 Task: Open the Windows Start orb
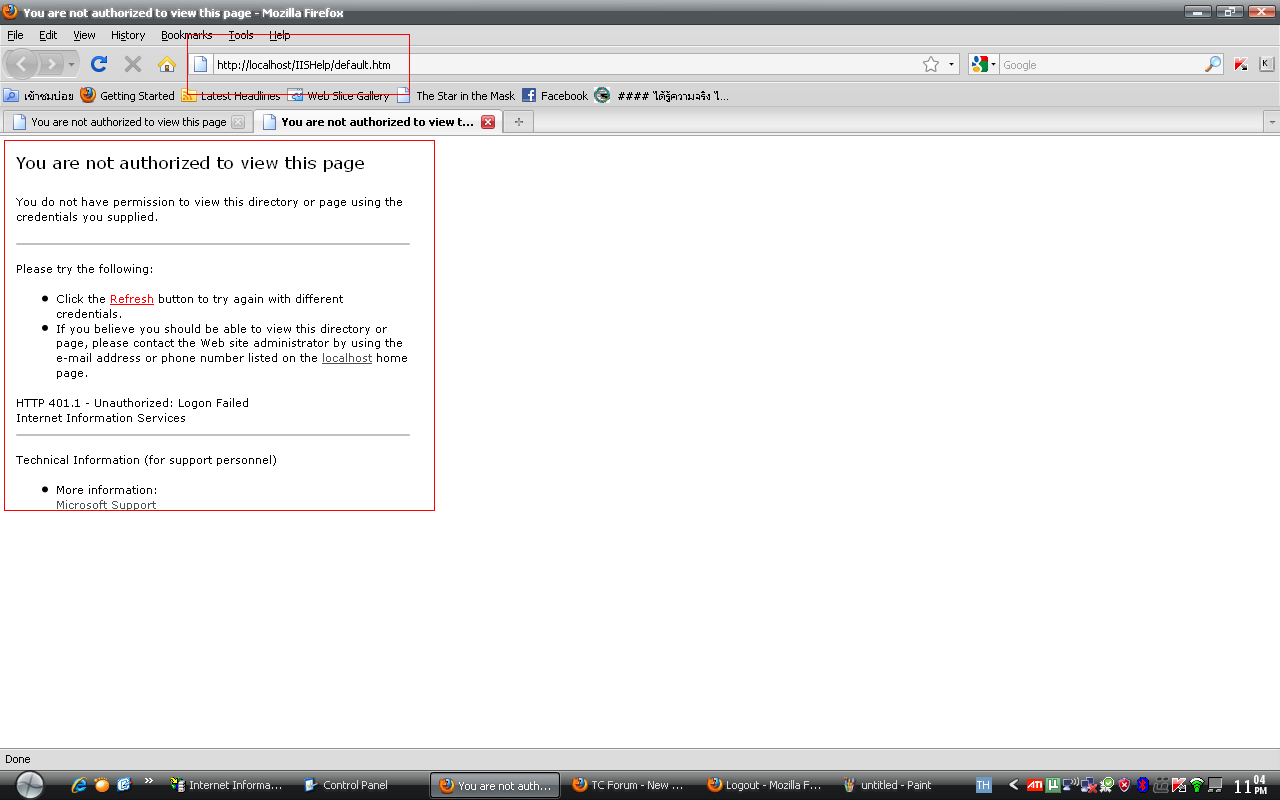click(30, 785)
